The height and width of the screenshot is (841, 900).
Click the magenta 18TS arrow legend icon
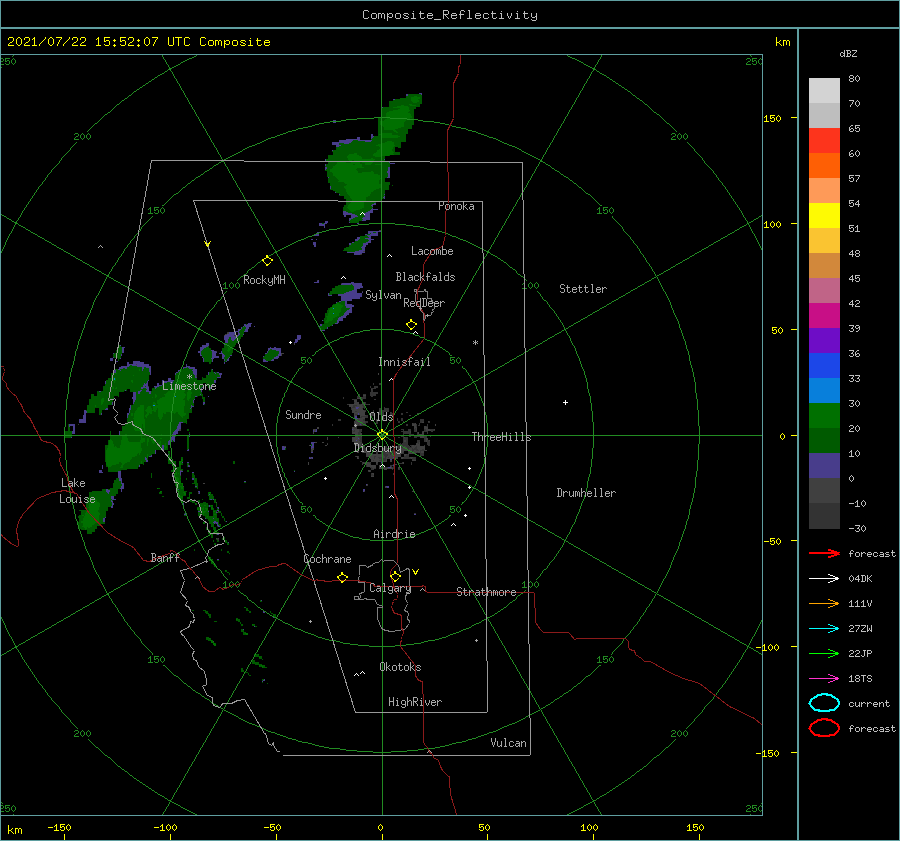[x=824, y=679]
